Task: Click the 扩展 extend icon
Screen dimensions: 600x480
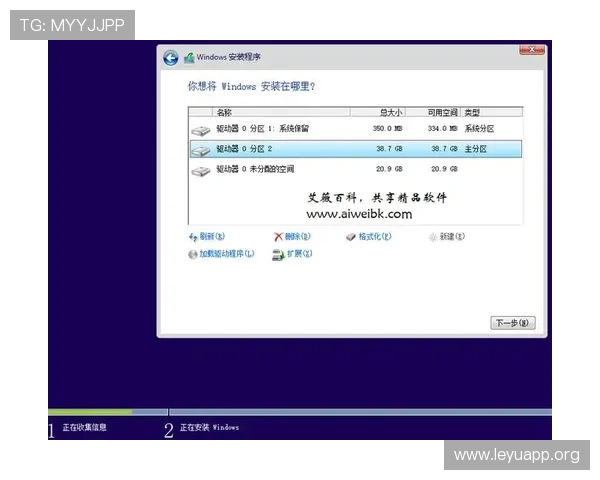Action: [278, 255]
